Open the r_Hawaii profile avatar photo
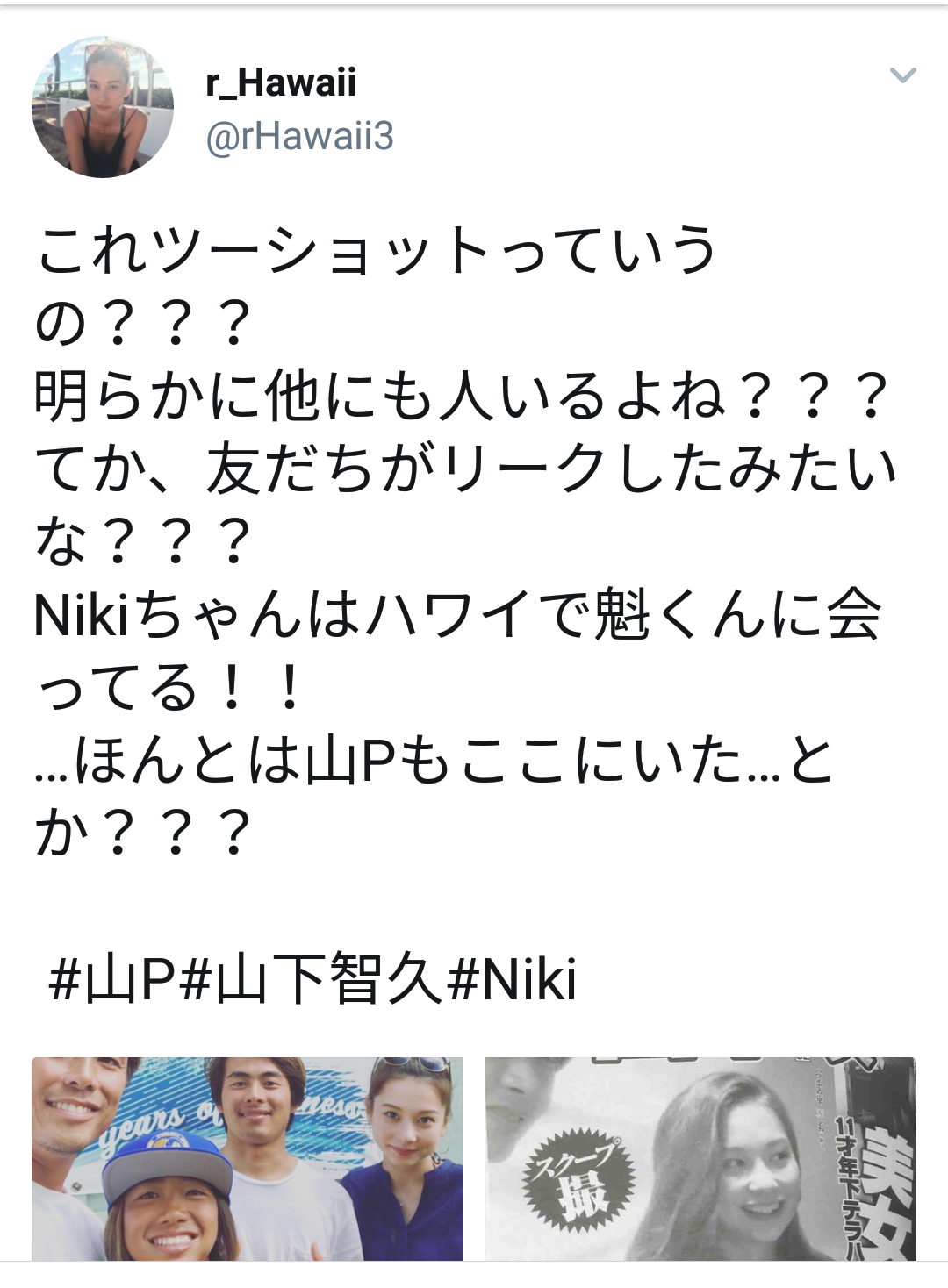 tap(103, 107)
